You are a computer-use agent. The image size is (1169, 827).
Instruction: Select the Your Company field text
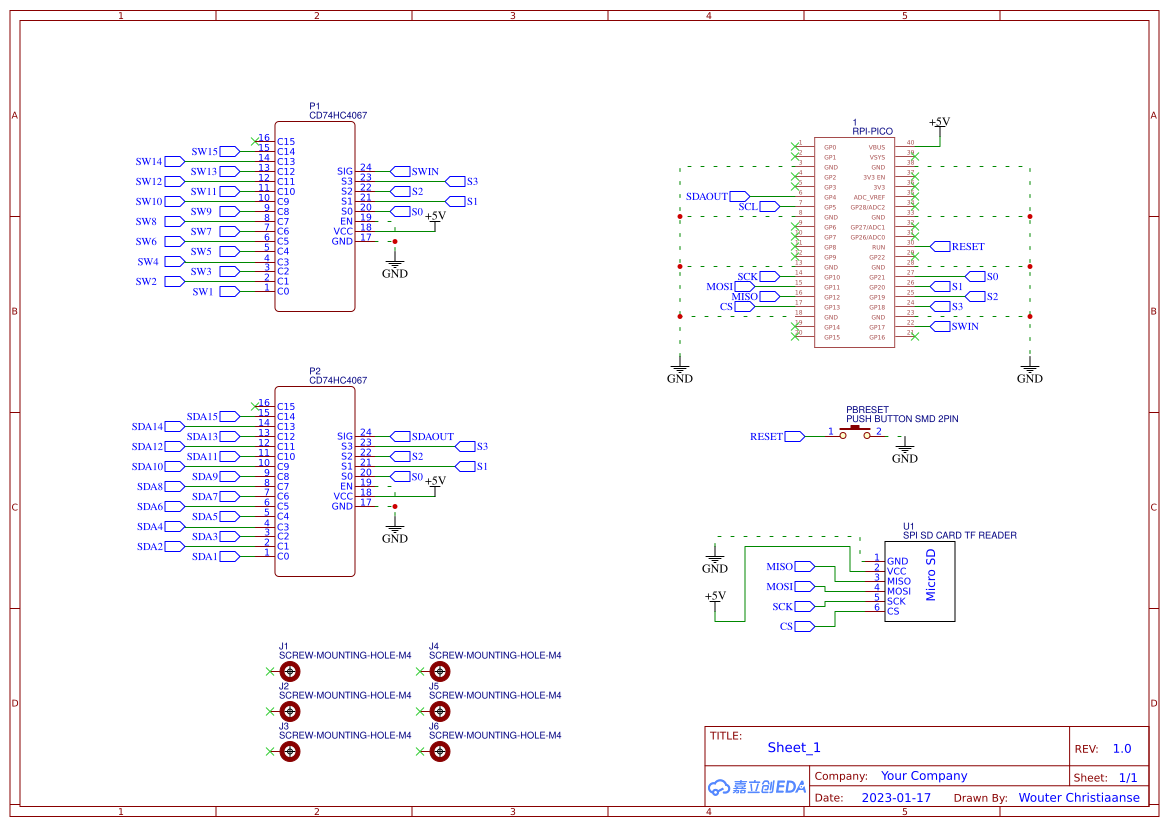point(922,775)
